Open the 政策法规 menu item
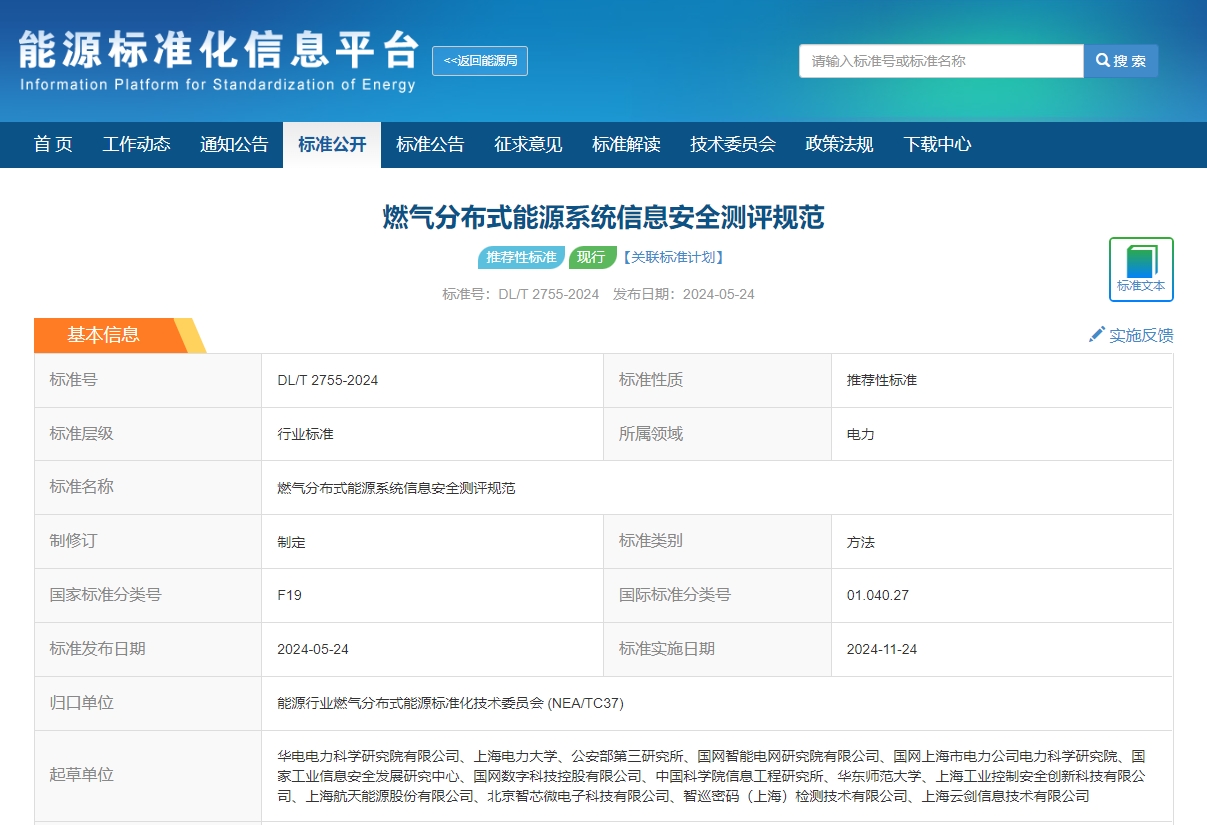 (839, 145)
